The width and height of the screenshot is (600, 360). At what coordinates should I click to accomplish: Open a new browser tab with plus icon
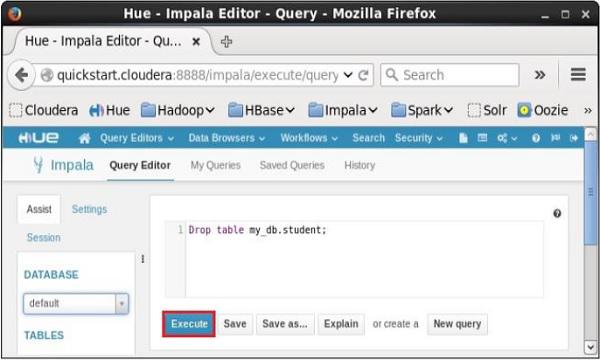[x=226, y=41]
